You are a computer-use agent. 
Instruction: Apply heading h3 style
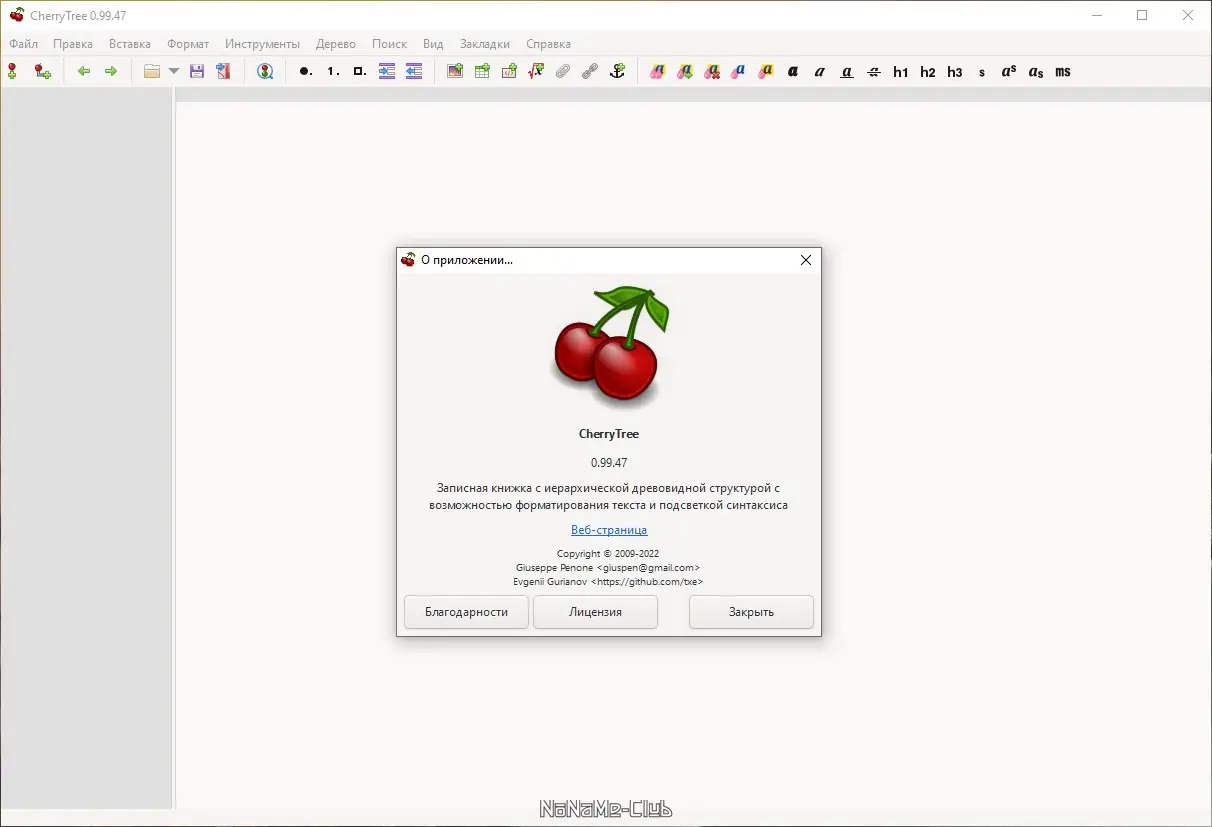pos(955,72)
